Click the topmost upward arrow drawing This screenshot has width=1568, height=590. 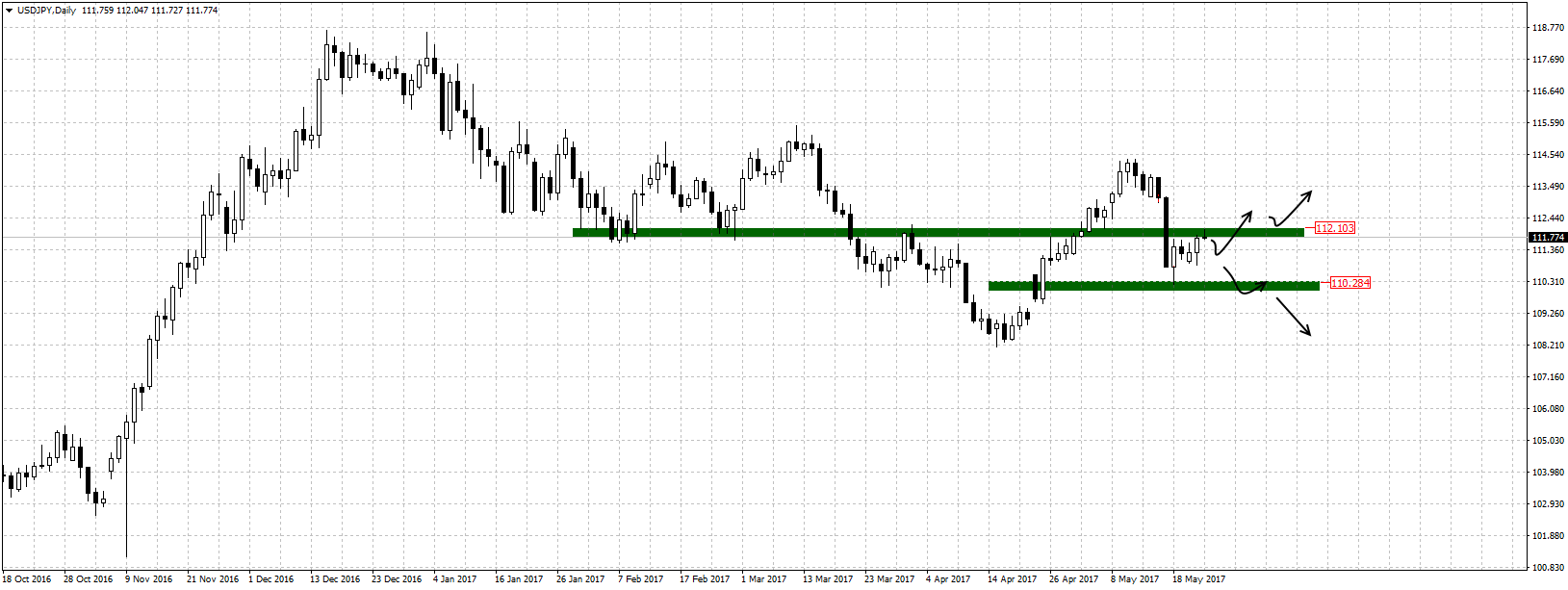pos(1292,207)
